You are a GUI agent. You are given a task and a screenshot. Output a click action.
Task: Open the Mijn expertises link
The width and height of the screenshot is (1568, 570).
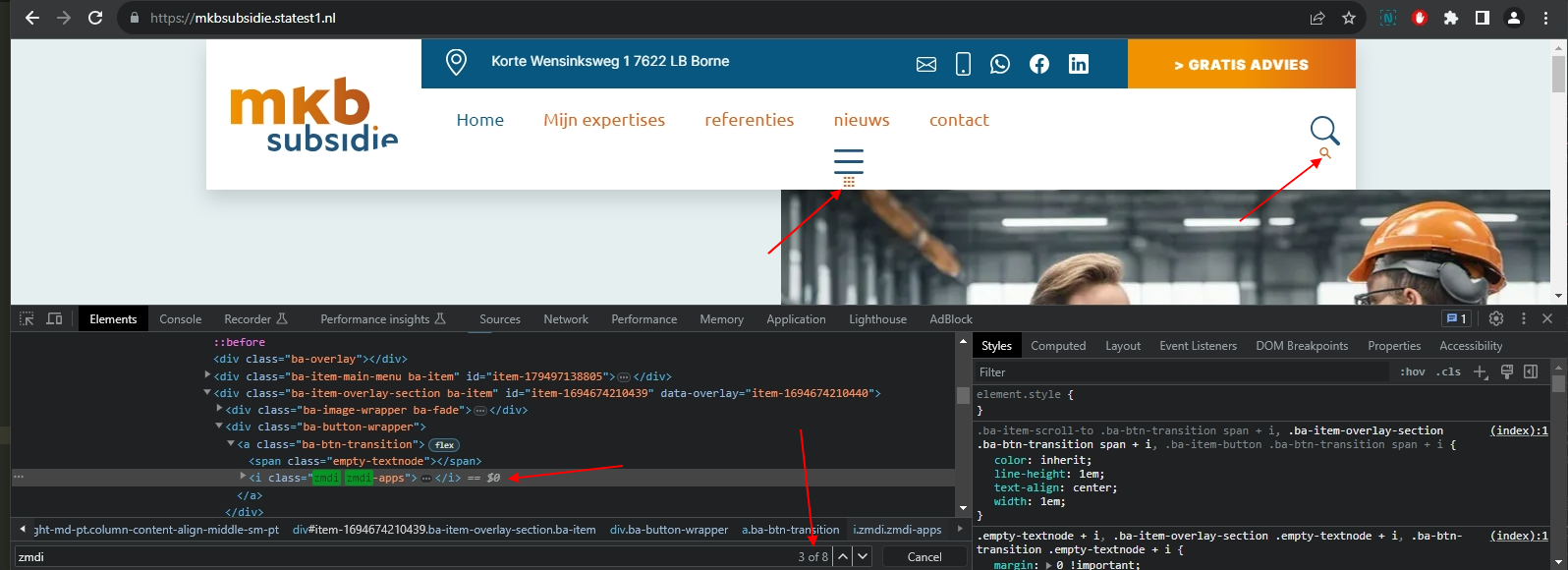coord(604,120)
